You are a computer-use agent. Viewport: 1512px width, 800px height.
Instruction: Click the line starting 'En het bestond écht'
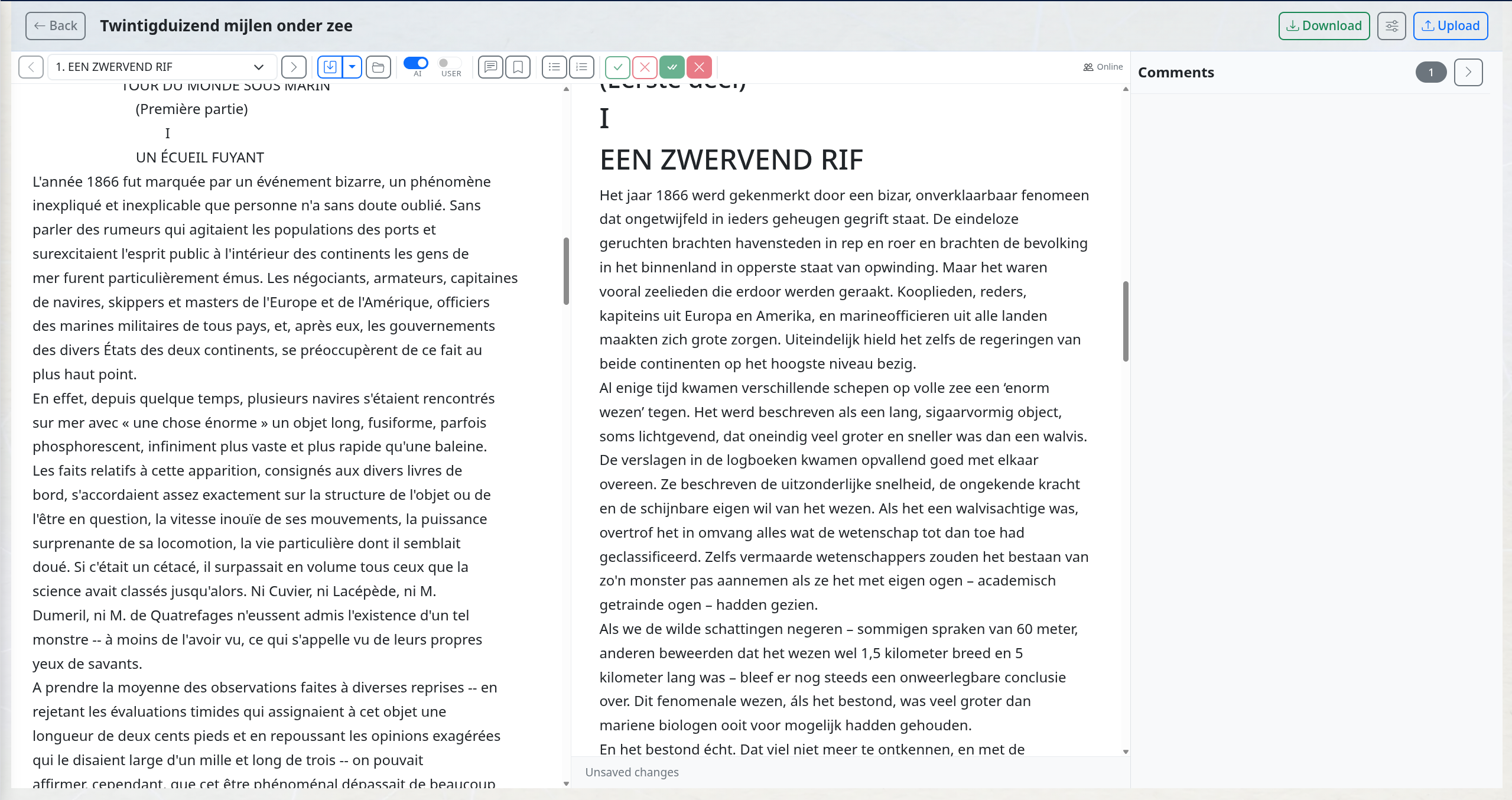click(812, 749)
